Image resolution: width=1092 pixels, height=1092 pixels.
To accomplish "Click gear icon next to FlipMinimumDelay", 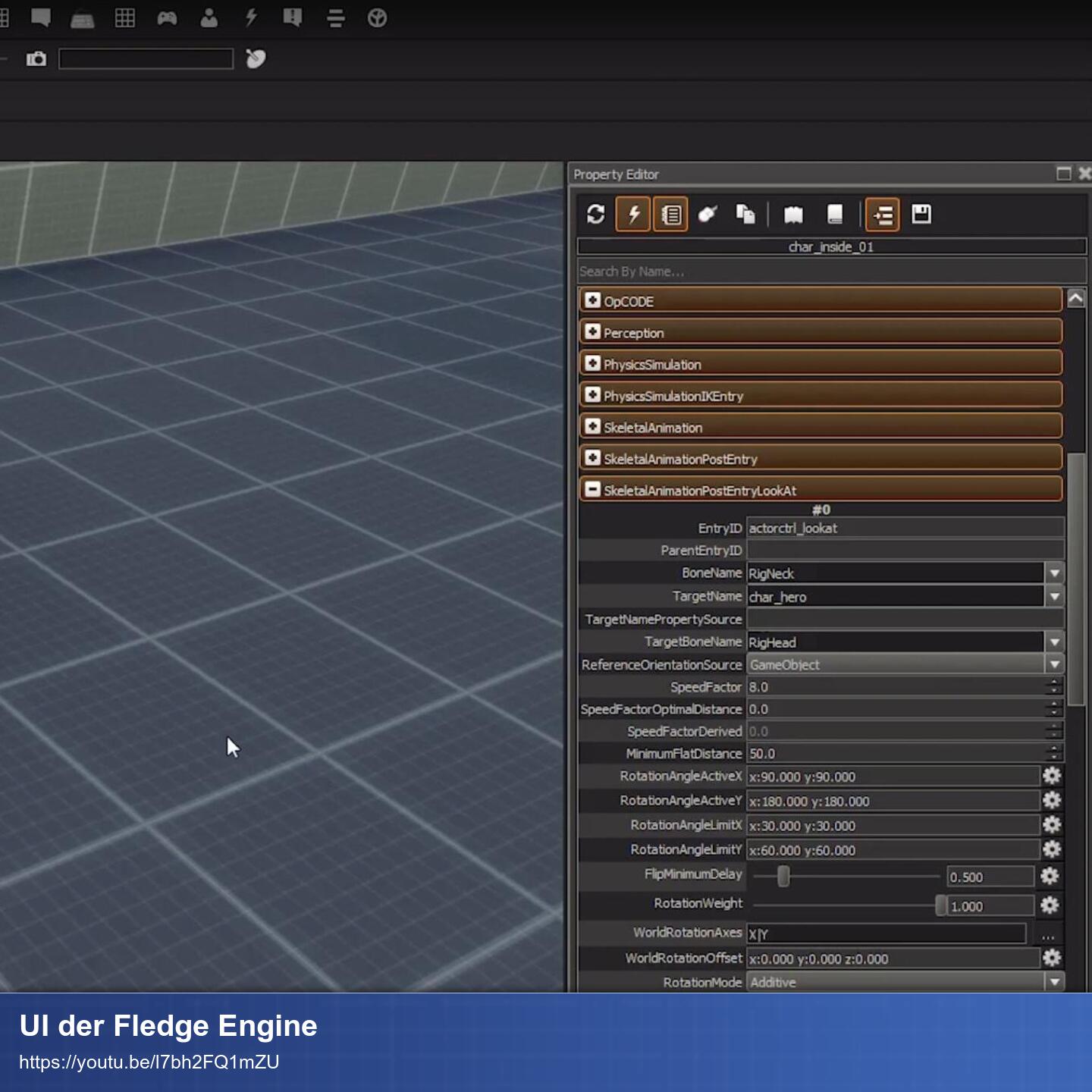I will [x=1050, y=876].
